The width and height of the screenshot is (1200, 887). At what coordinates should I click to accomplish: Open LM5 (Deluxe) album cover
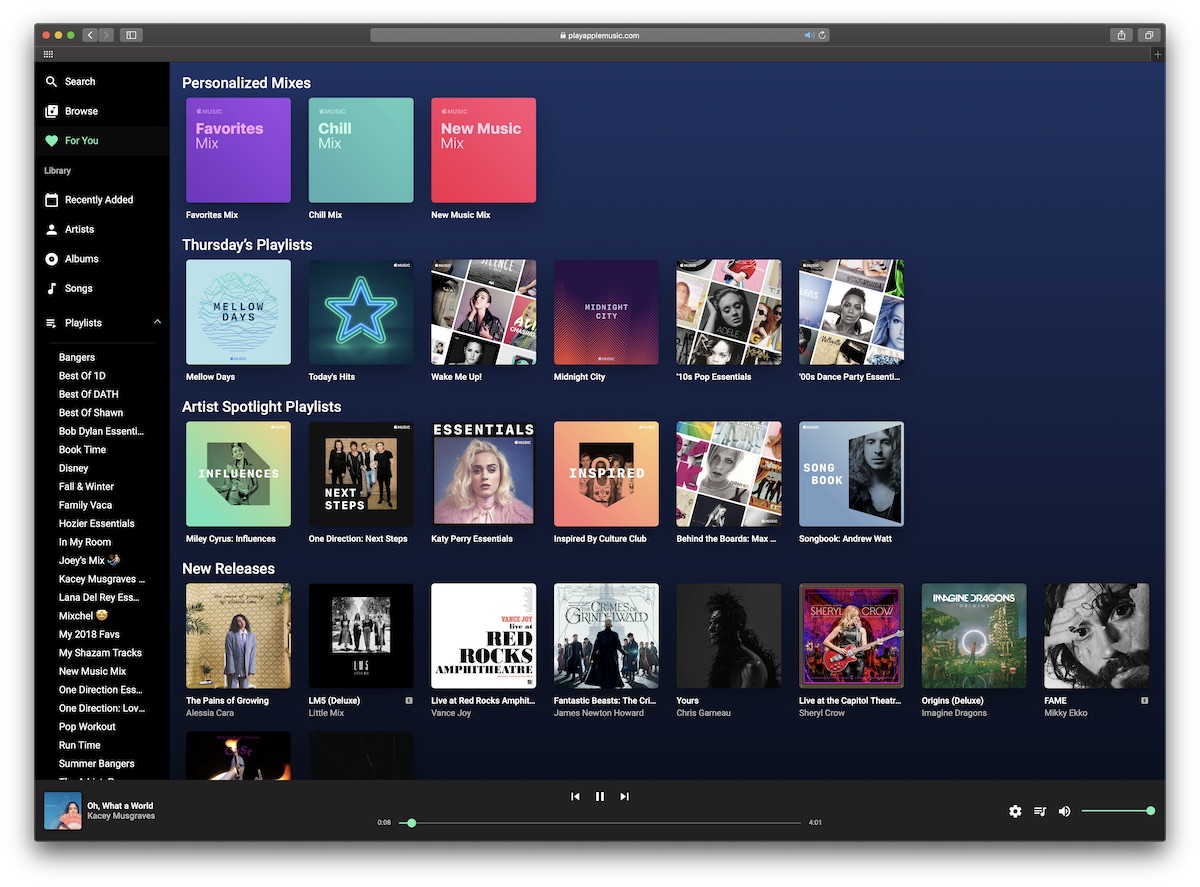tap(361, 636)
